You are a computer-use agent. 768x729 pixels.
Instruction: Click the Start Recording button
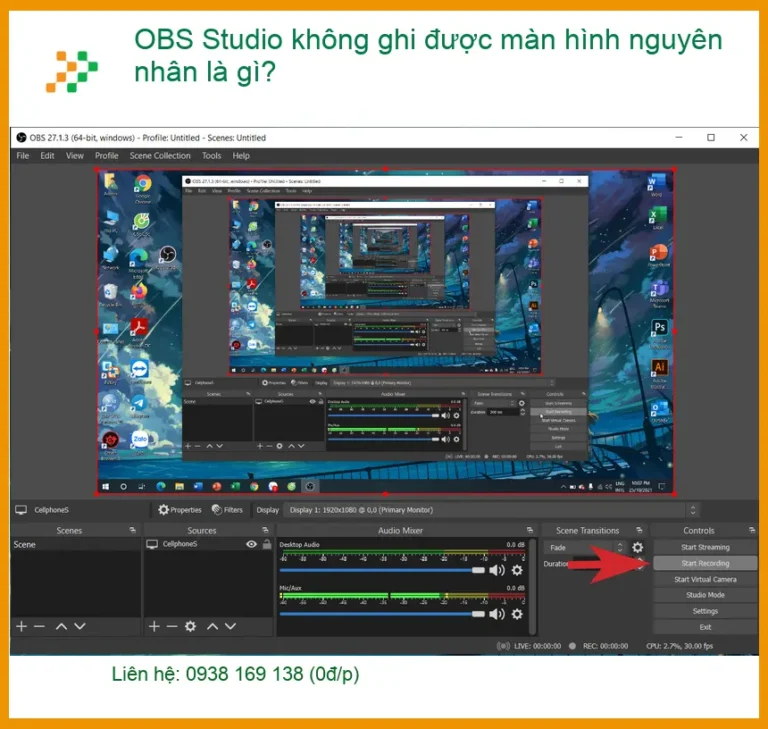click(705, 563)
